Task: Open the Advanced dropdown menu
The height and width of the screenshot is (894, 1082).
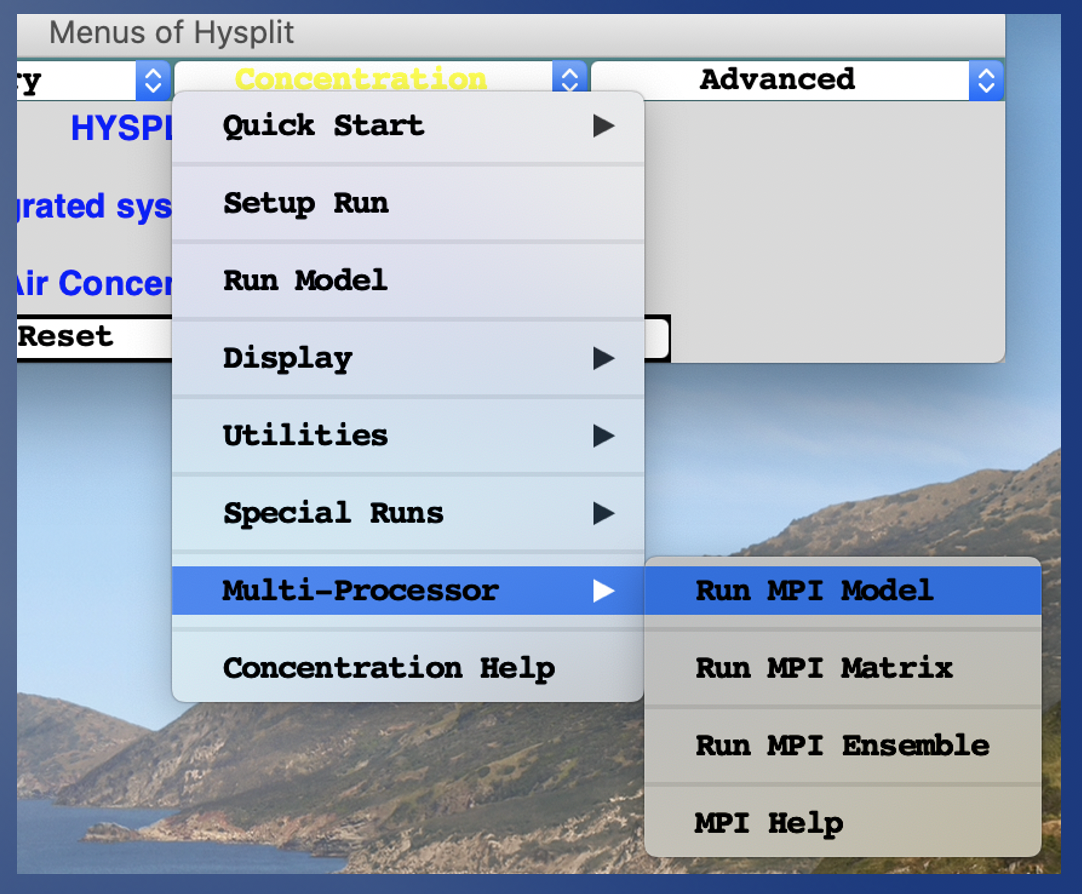Action: coord(797,80)
